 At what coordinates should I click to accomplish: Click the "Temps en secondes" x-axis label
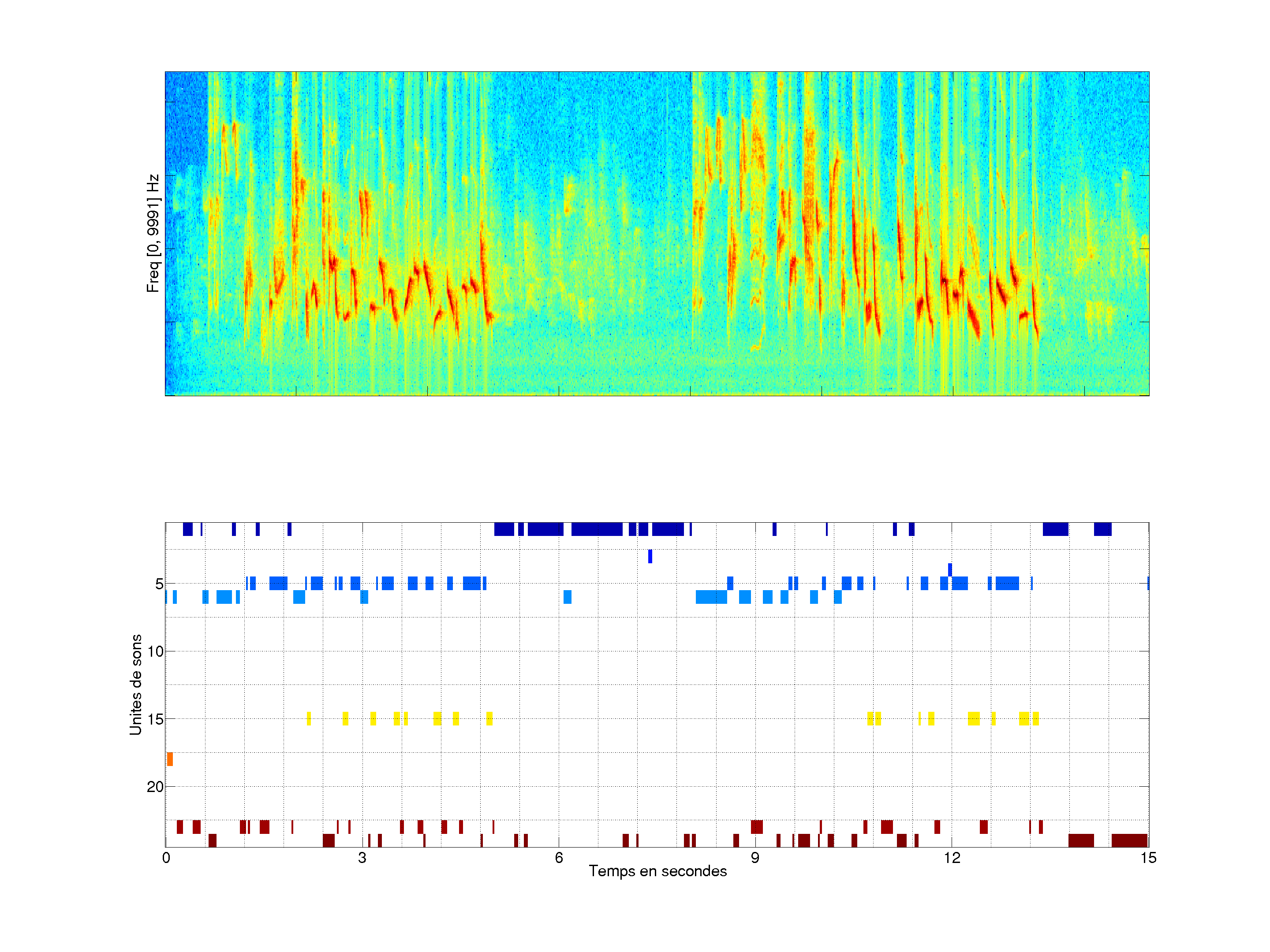pos(657,871)
